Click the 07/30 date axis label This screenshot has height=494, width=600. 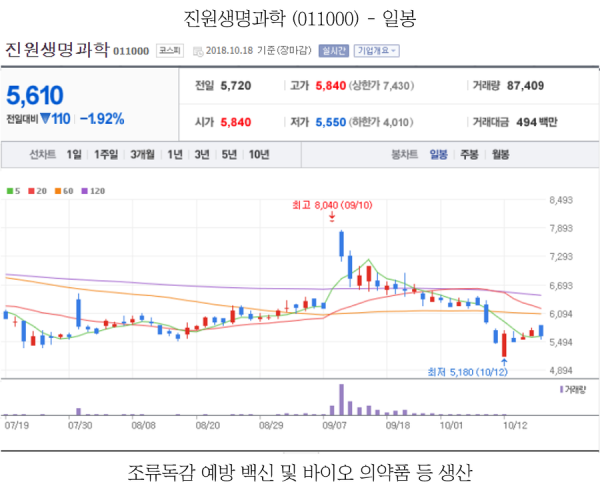[80, 425]
